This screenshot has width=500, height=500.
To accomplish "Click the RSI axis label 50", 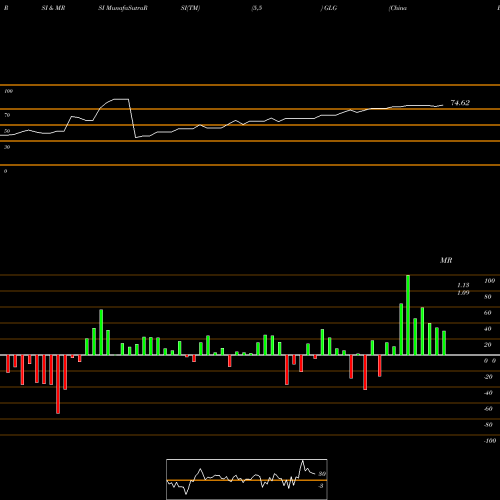I will [7, 131].
